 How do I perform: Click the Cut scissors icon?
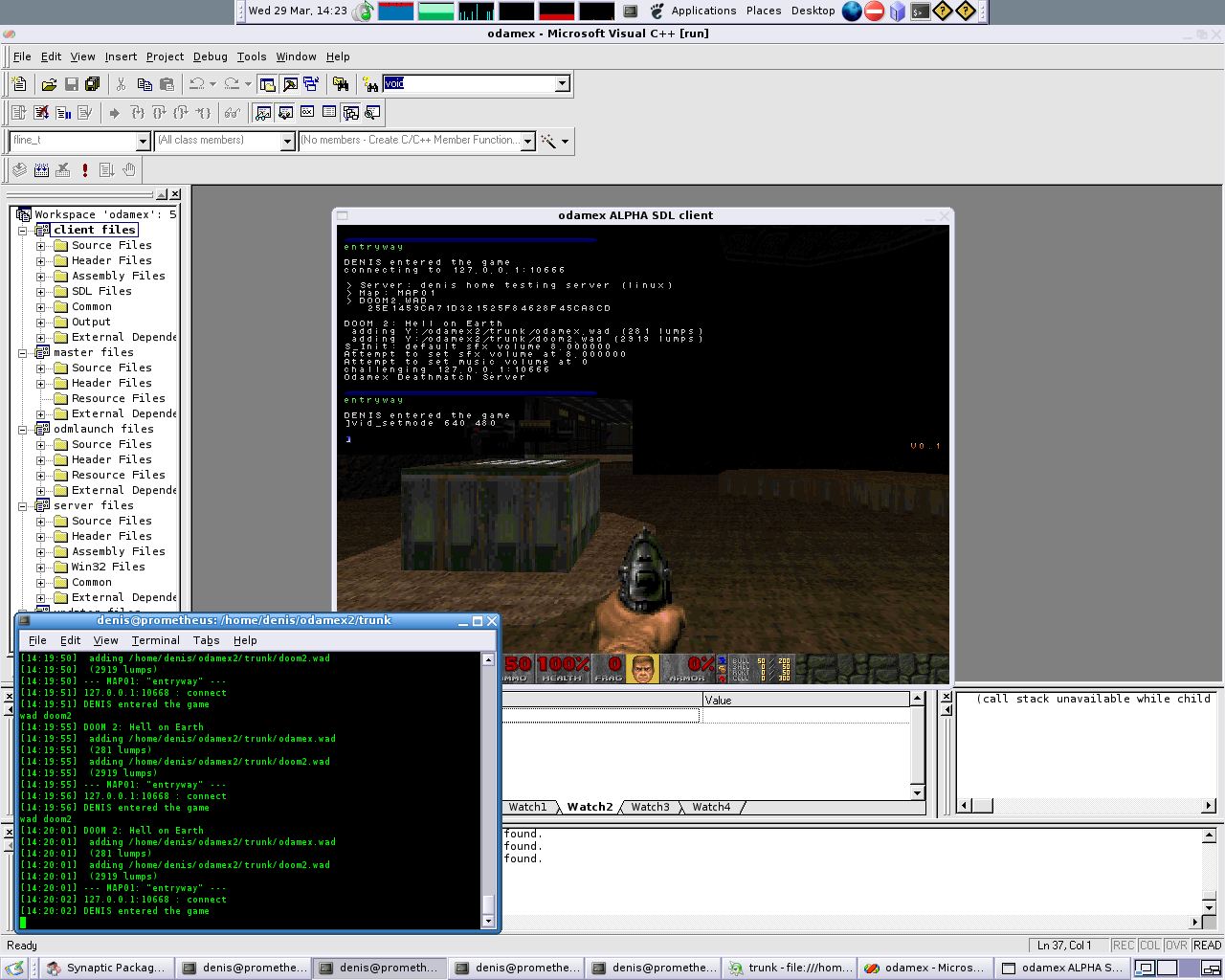tap(122, 84)
